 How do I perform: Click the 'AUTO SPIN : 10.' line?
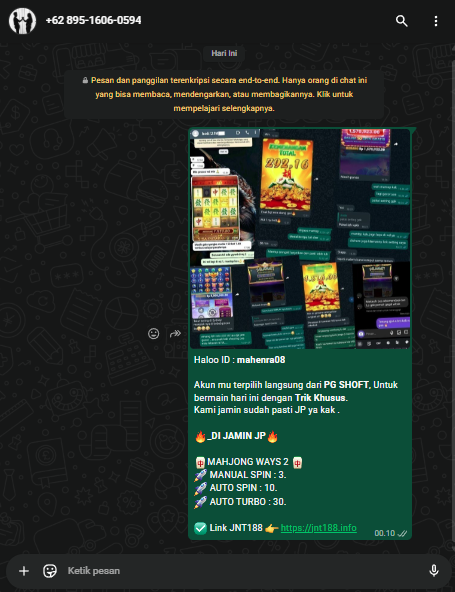236,488
